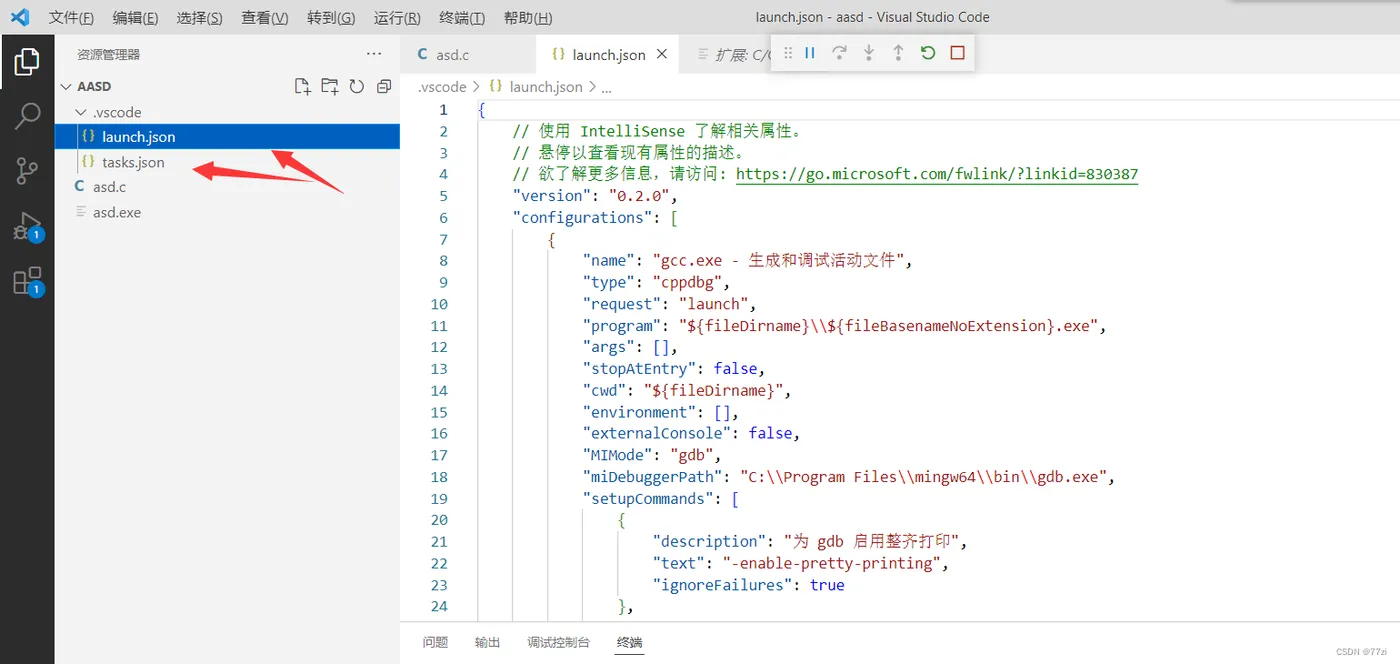The image size is (1400, 664).
Task: Open the 终端(T) menu
Action: pos(462,18)
